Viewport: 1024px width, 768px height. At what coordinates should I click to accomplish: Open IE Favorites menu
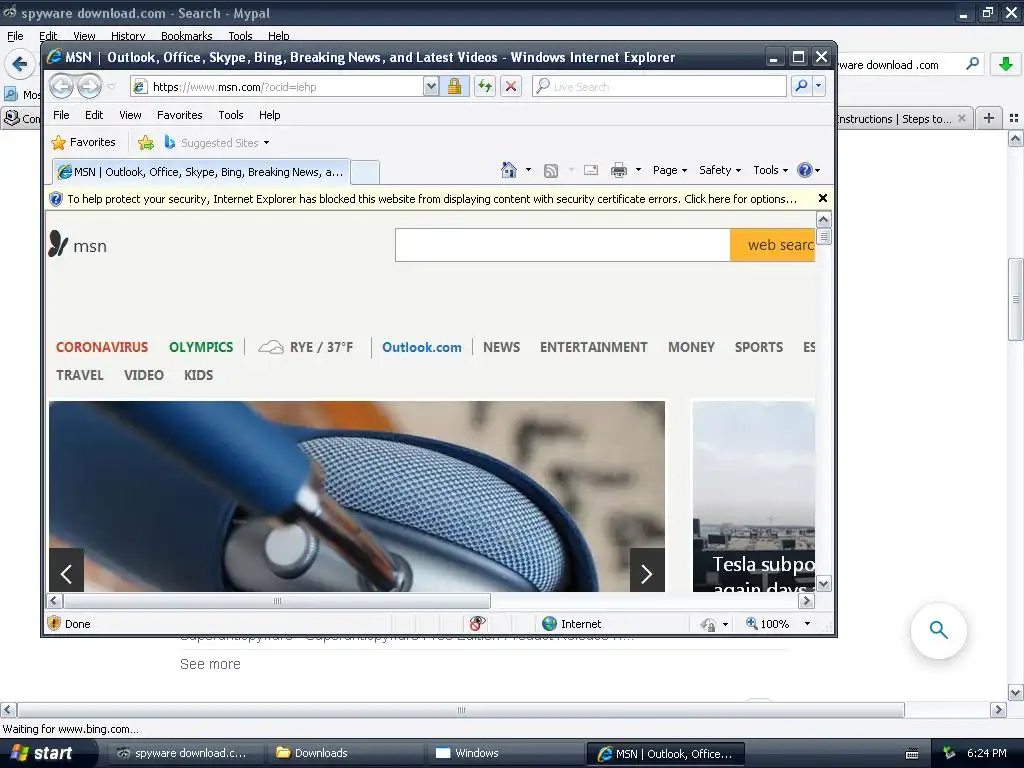[x=180, y=115]
